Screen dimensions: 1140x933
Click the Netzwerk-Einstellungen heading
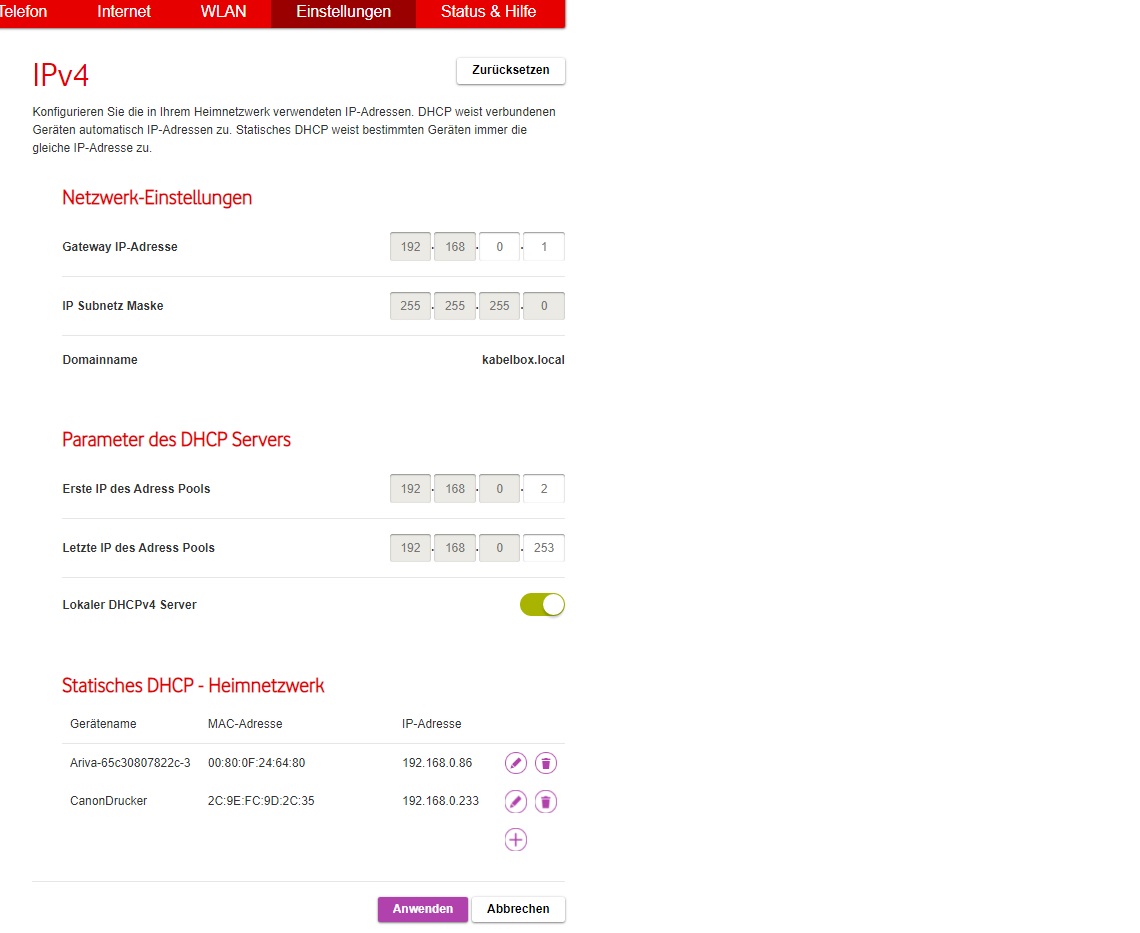point(157,198)
